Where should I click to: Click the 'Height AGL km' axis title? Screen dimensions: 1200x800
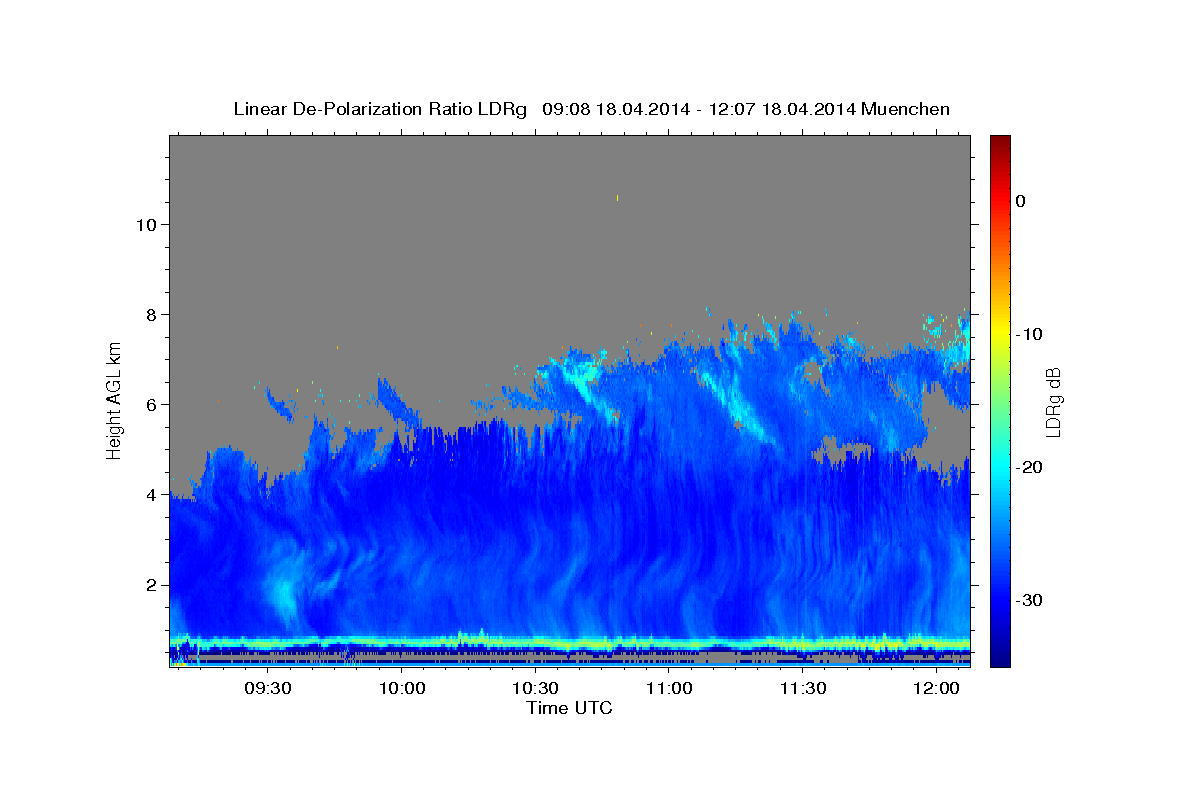115,401
